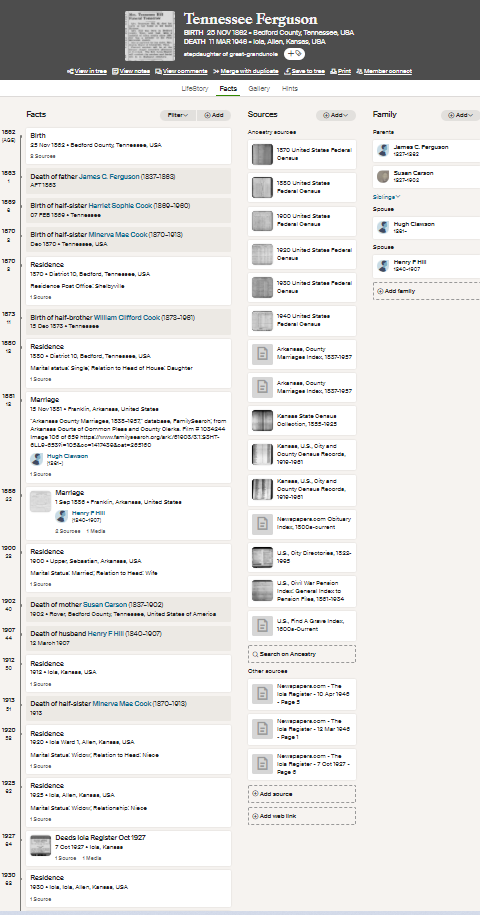Click 2 Sources under Birth fact
The image size is (480, 915).
(x=43, y=156)
